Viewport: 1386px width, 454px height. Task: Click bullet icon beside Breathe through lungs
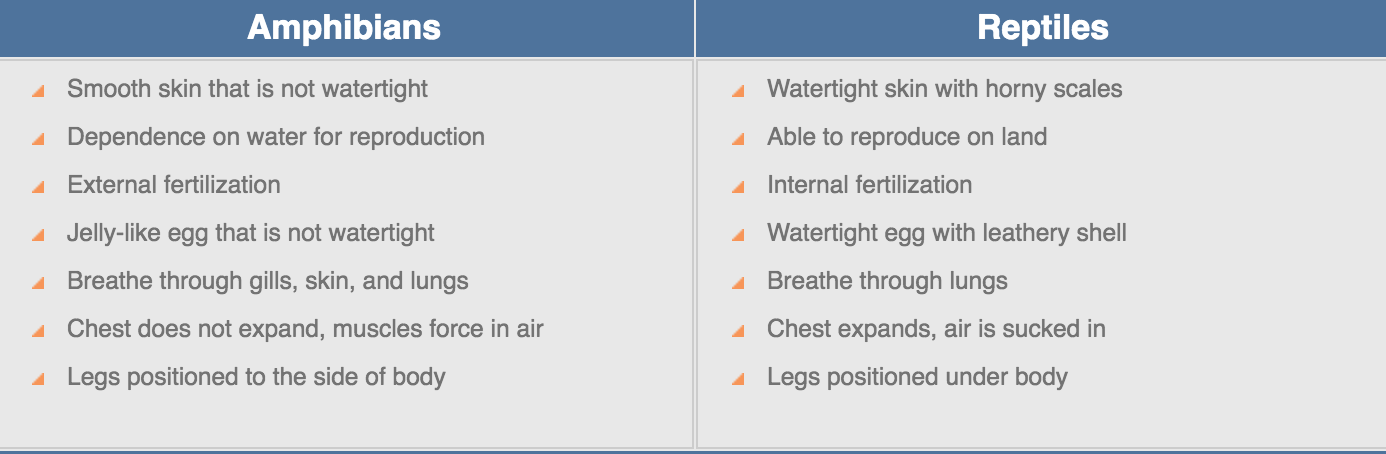point(739,283)
